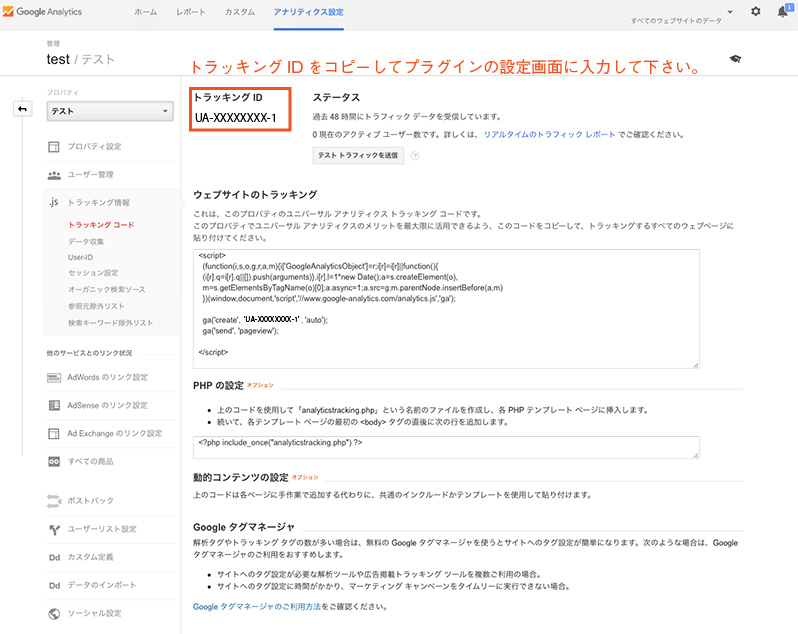Click the AdWords link settings icon
This screenshot has width=798, height=634.
point(54,378)
